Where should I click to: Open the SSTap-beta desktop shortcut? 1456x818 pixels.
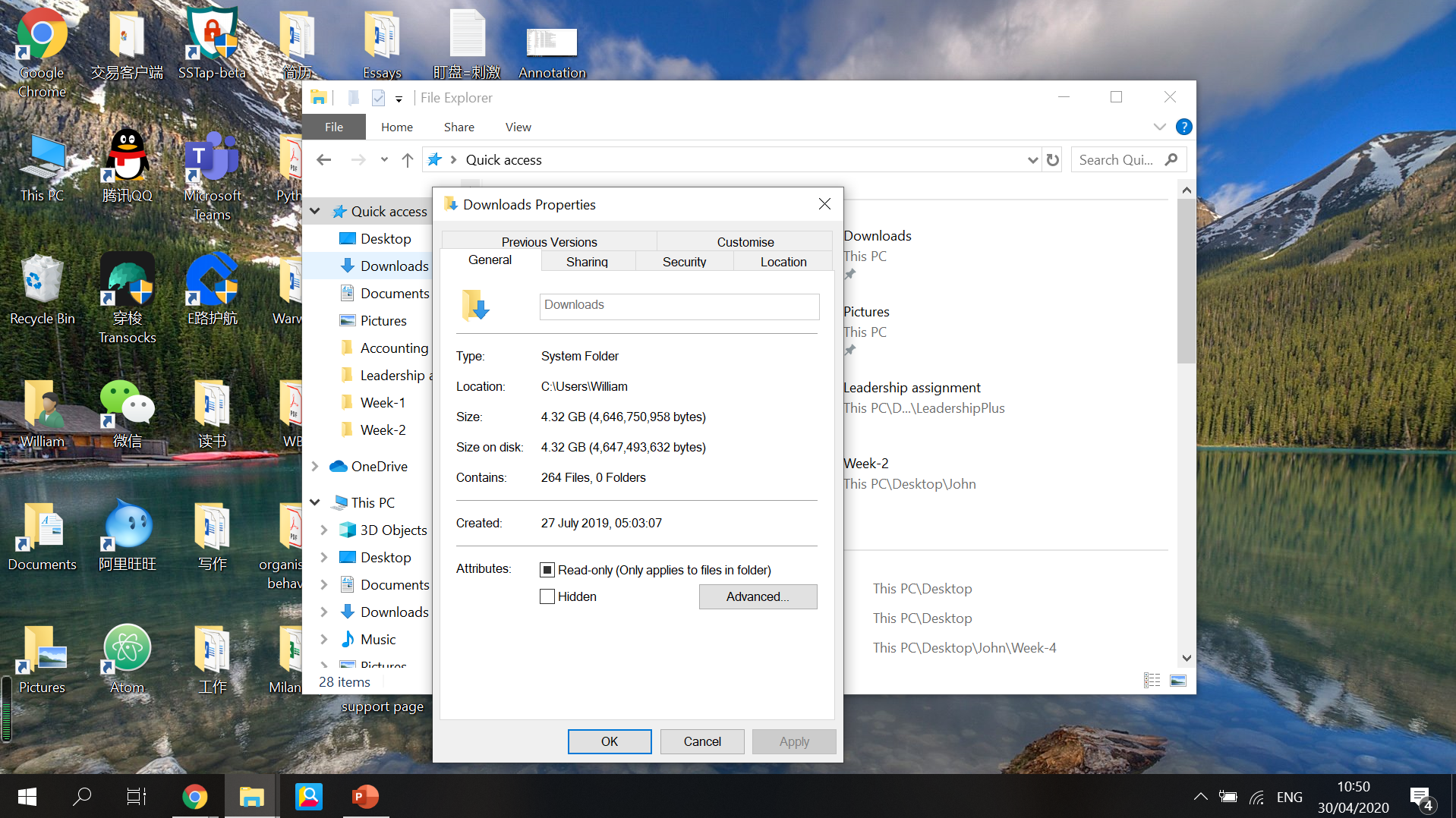click(x=212, y=42)
